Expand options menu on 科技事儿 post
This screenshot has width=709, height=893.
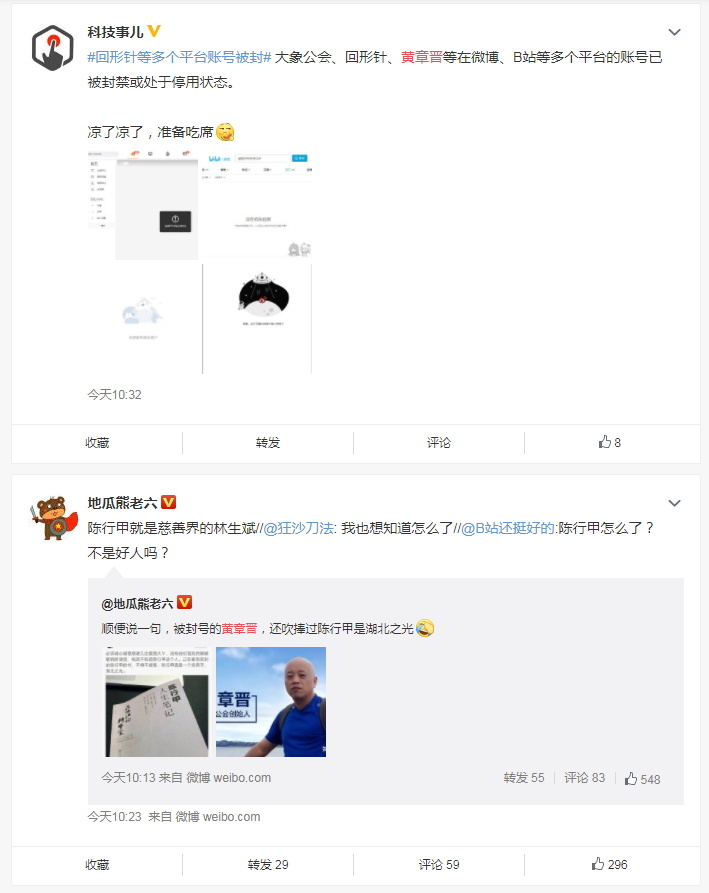(674, 32)
